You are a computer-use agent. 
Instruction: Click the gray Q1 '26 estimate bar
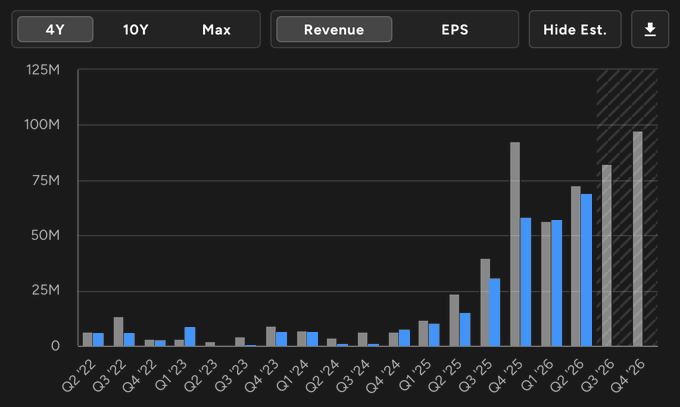click(x=546, y=284)
